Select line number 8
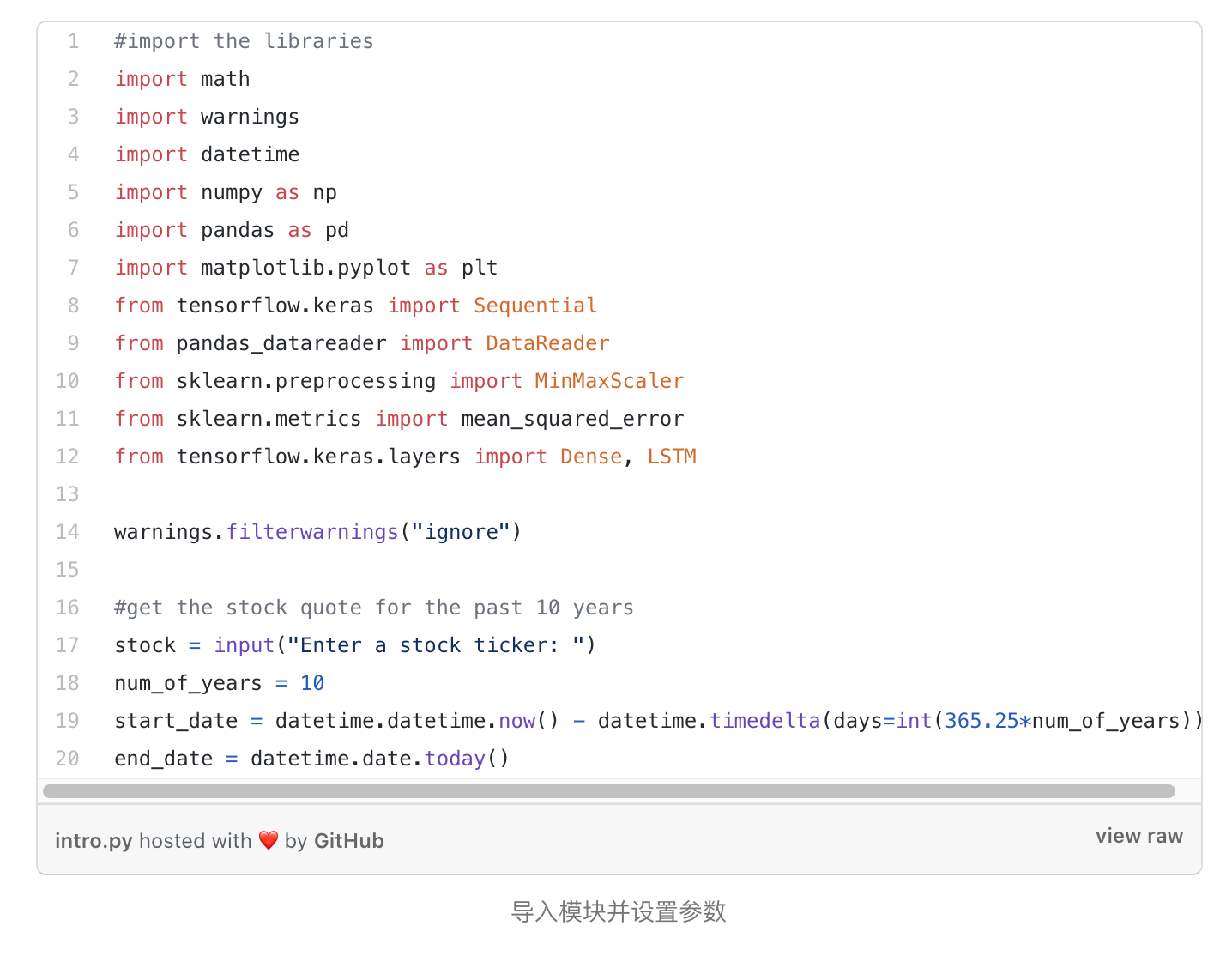The height and width of the screenshot is (956, 1232). point(73,306)
